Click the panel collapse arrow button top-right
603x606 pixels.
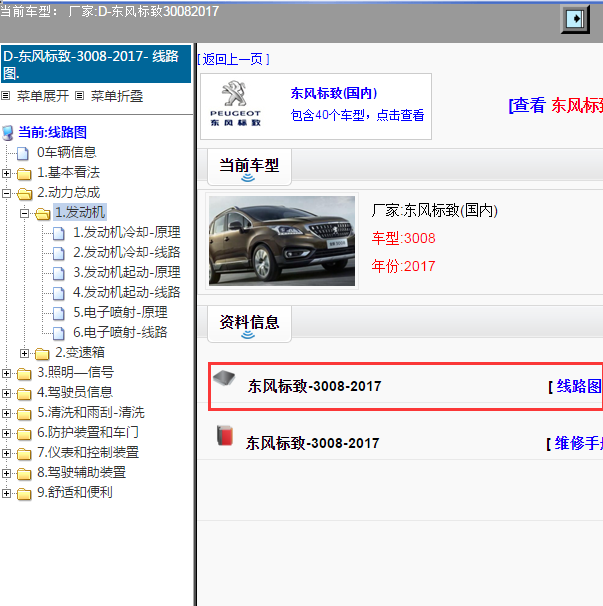[575, 19]
